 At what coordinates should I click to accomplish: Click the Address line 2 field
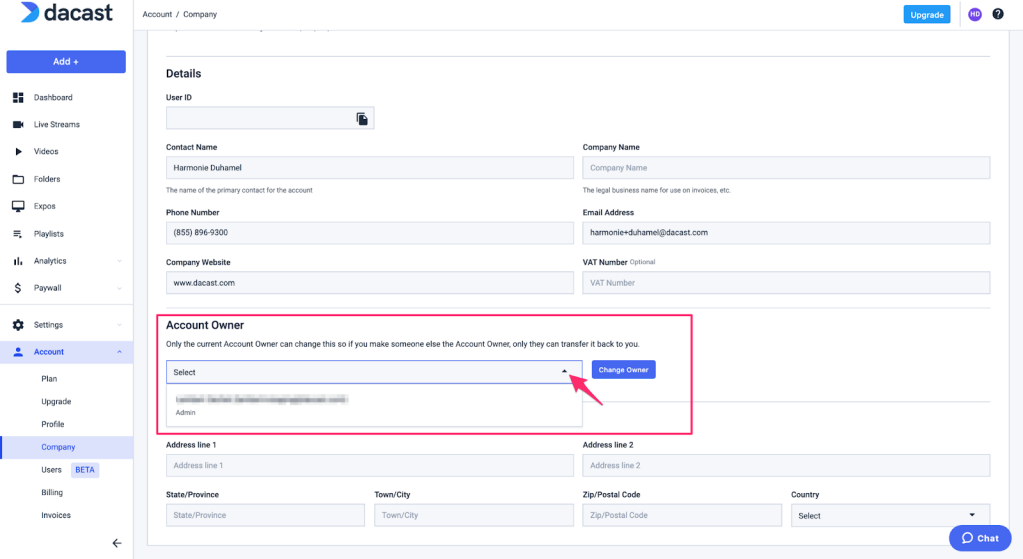coord(786,465)
